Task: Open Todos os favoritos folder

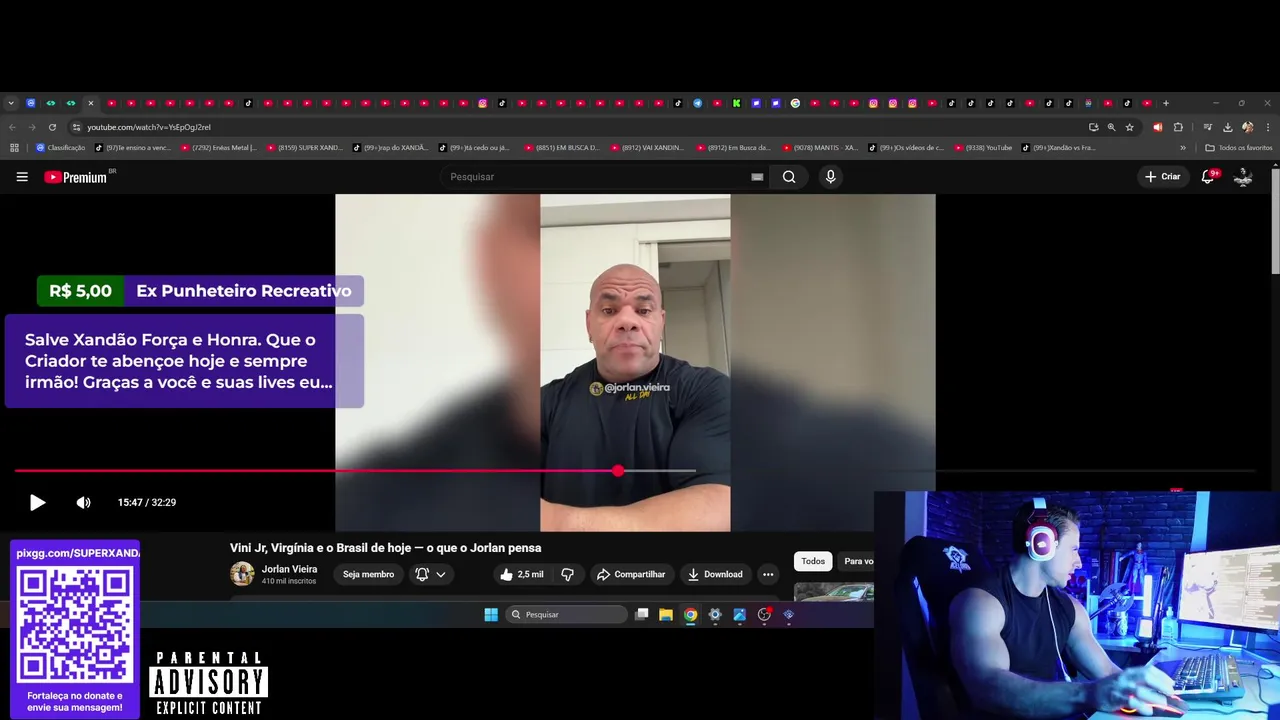Action: point(1239,148)
